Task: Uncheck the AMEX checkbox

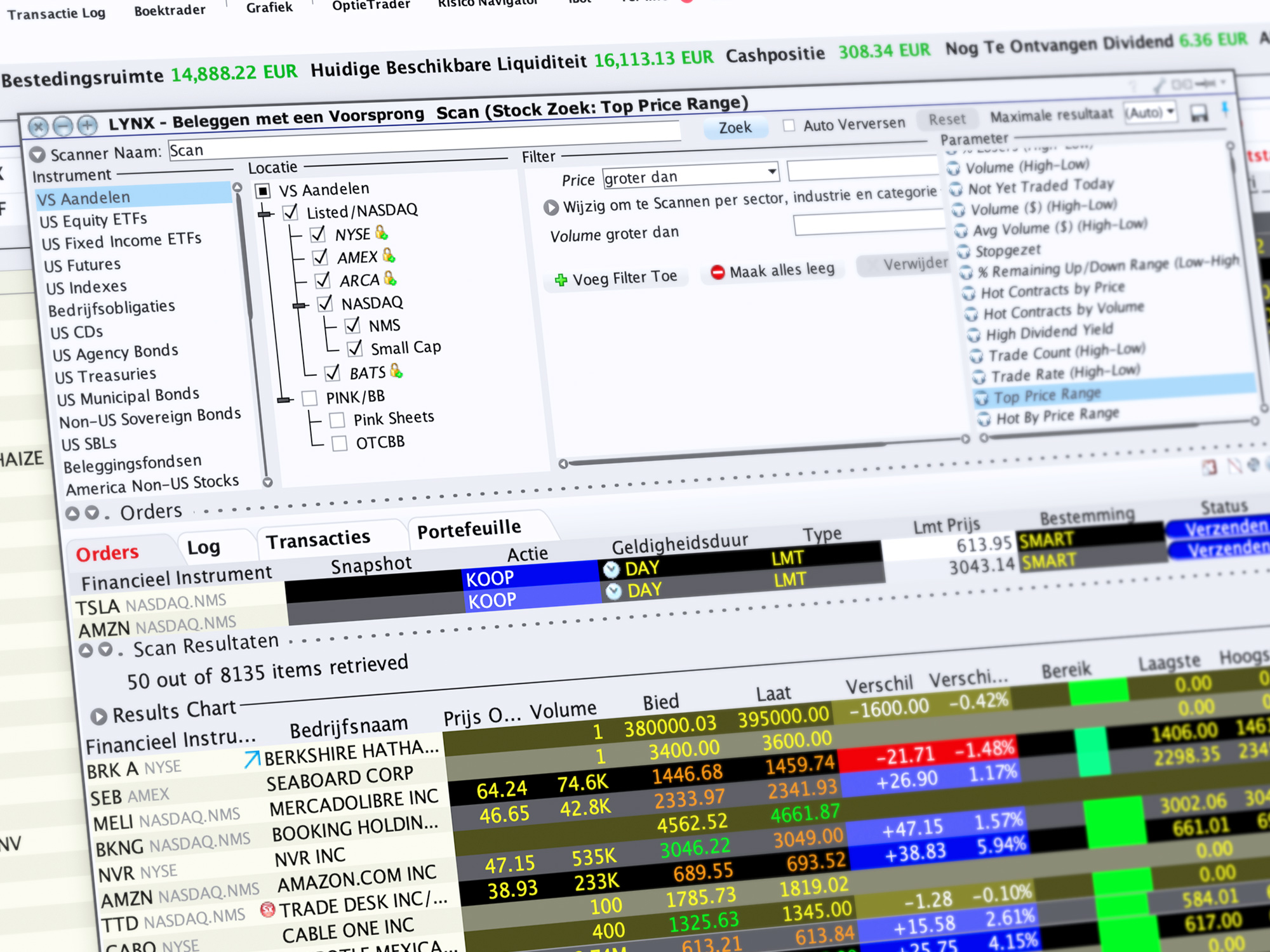Action: click(x=320, y=257)
